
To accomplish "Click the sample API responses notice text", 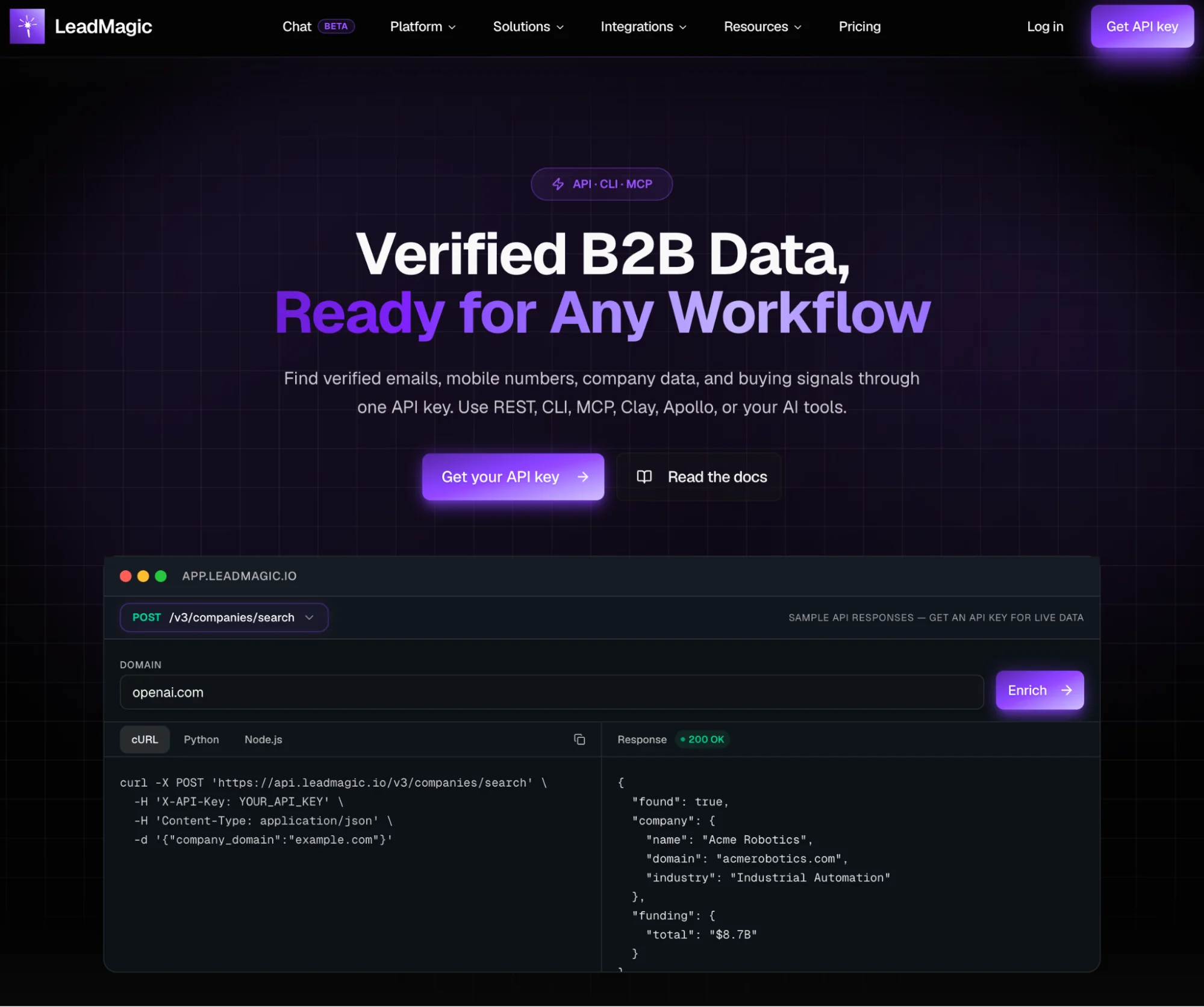I will [x=935, y=617].
